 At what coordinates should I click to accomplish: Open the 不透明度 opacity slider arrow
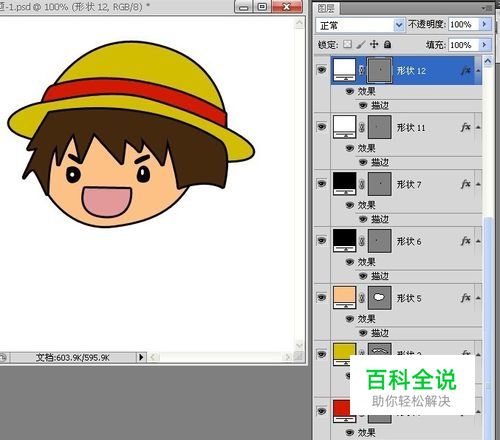click(x=485, y=24)
